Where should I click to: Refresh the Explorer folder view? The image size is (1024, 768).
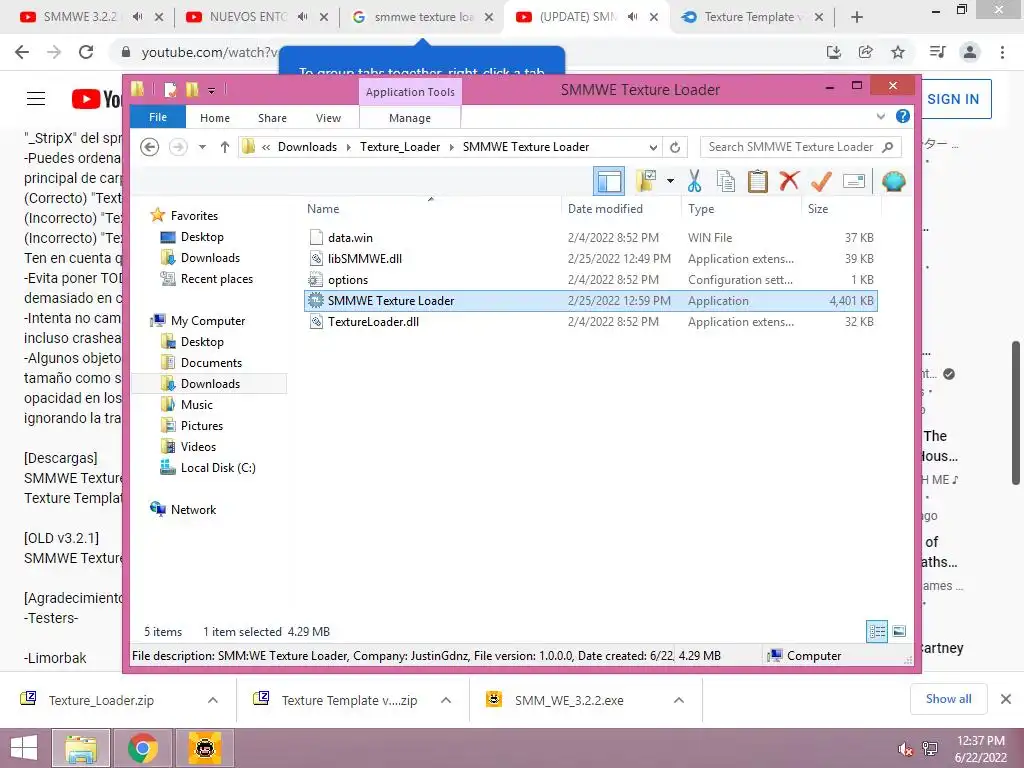point(675,148)
